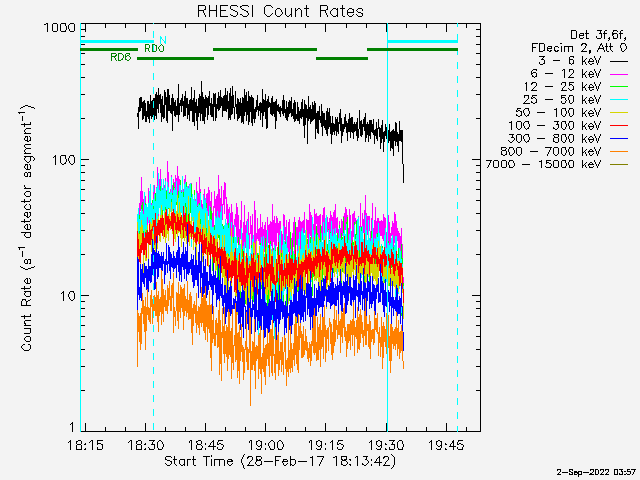Click the lower green bar between 19:13 and 19:25

point(342,58)
